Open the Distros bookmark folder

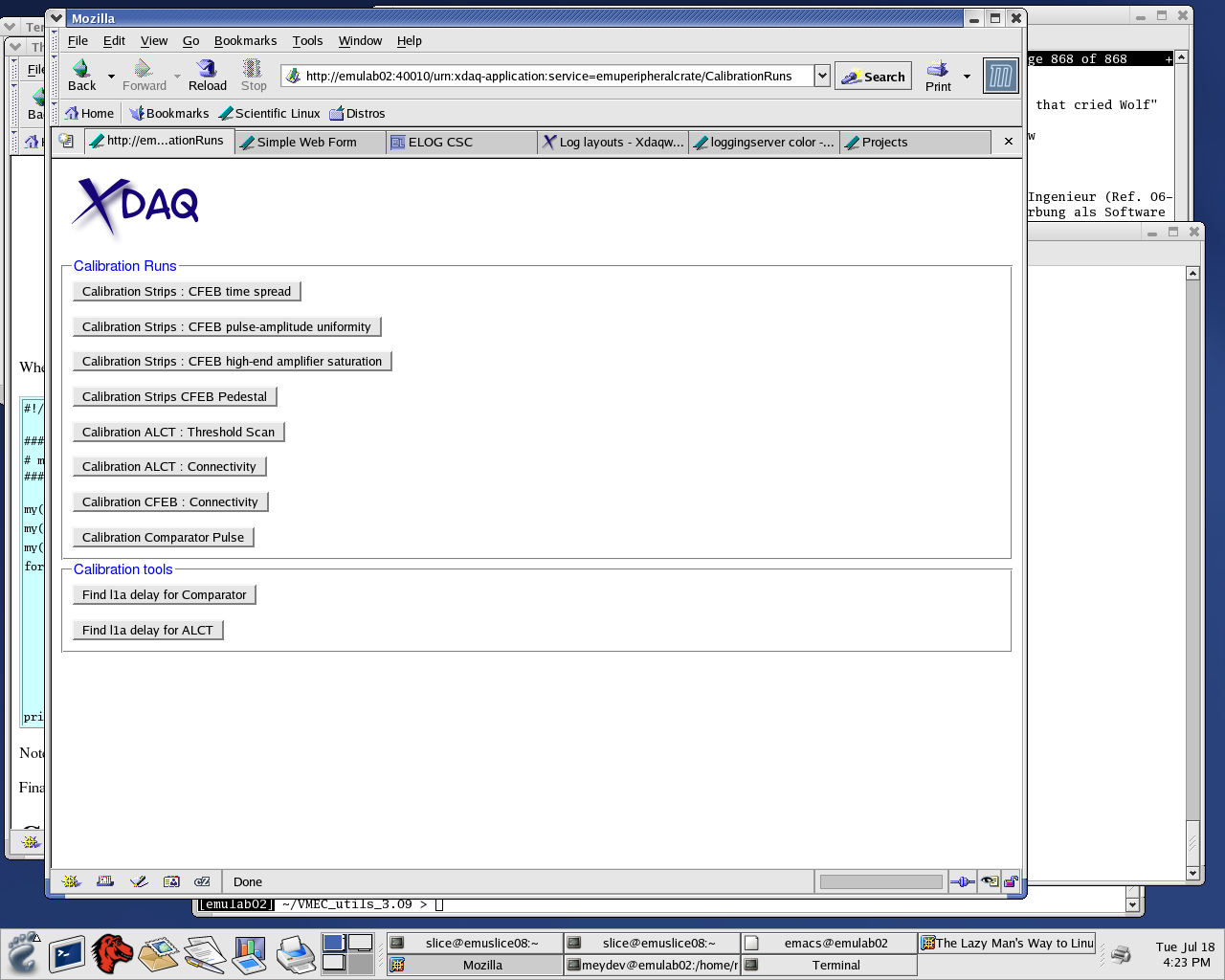coord(357,113)
